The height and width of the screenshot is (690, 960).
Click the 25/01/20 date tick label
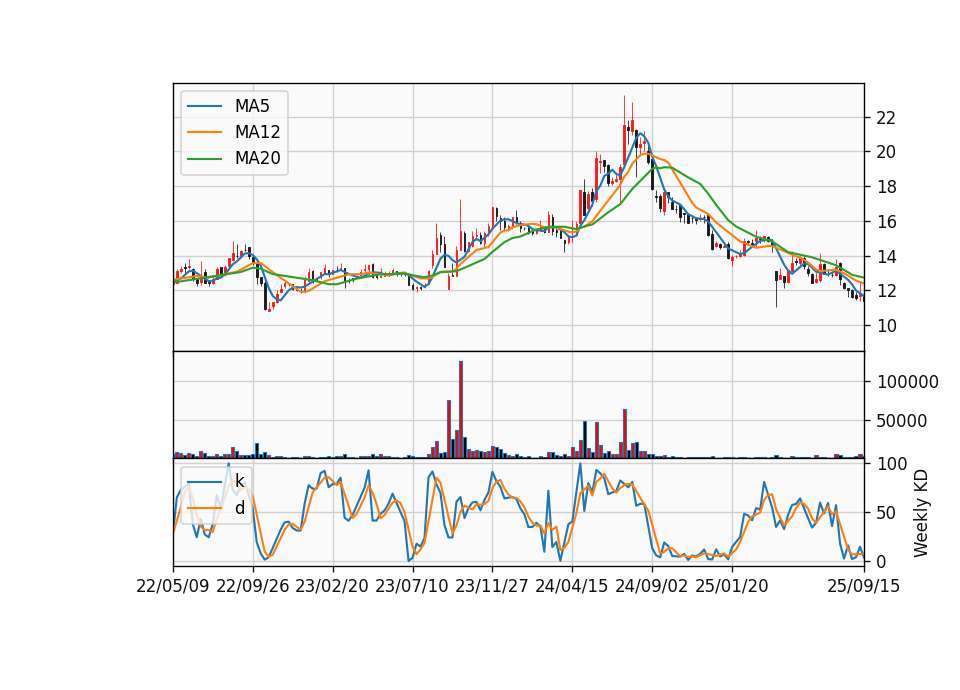(x=732, y=586)
